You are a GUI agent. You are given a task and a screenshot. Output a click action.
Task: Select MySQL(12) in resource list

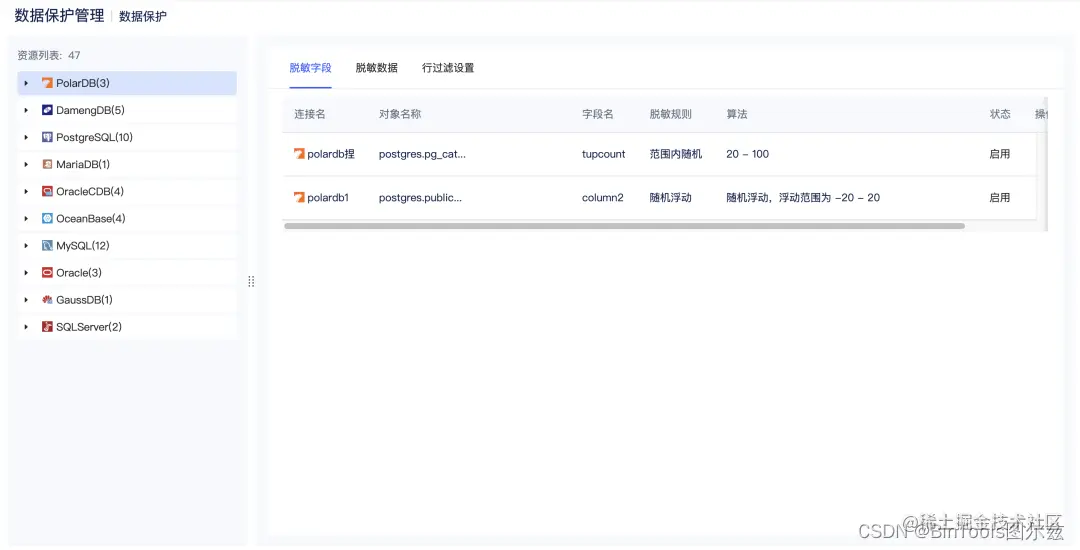tap(127, 246)
